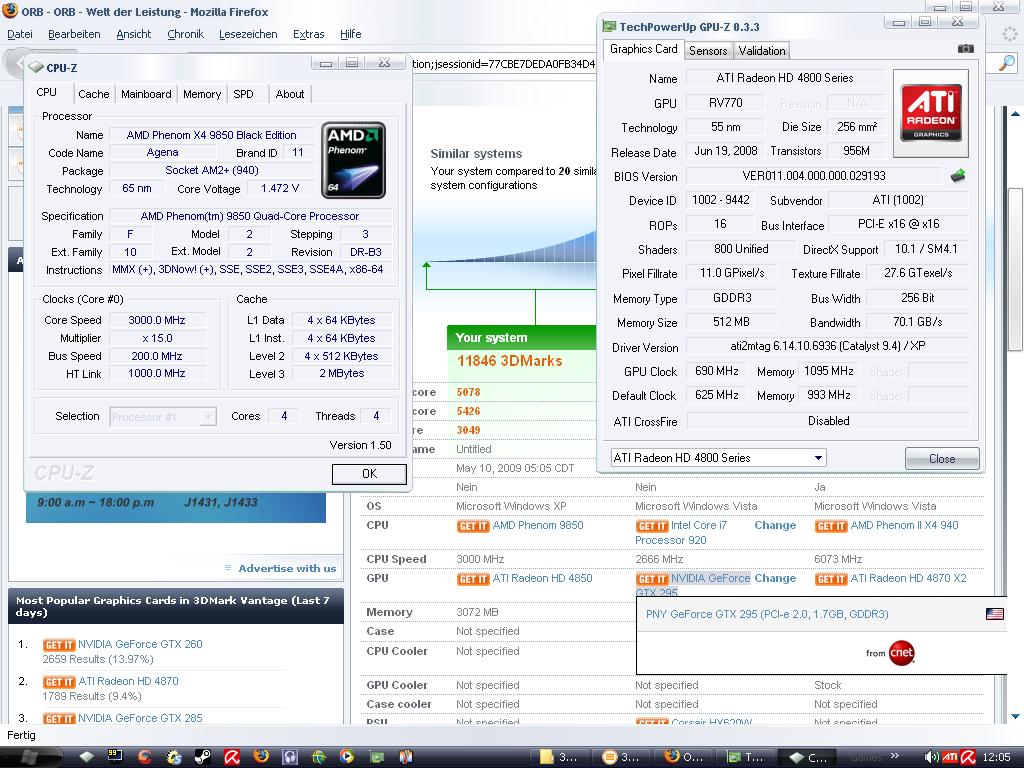Open the Ansicht menu
This screenshot has height=768, width=1024.
pyautogui.click(x=134, y=34)
